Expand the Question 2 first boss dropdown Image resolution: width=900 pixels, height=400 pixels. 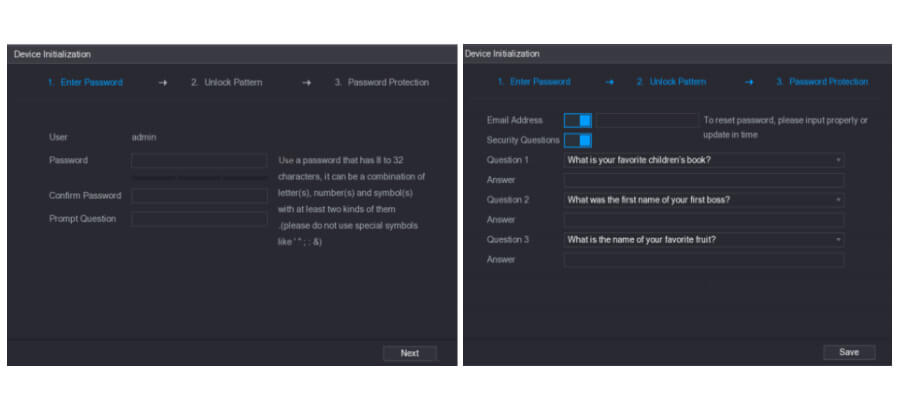pos(703,200)
